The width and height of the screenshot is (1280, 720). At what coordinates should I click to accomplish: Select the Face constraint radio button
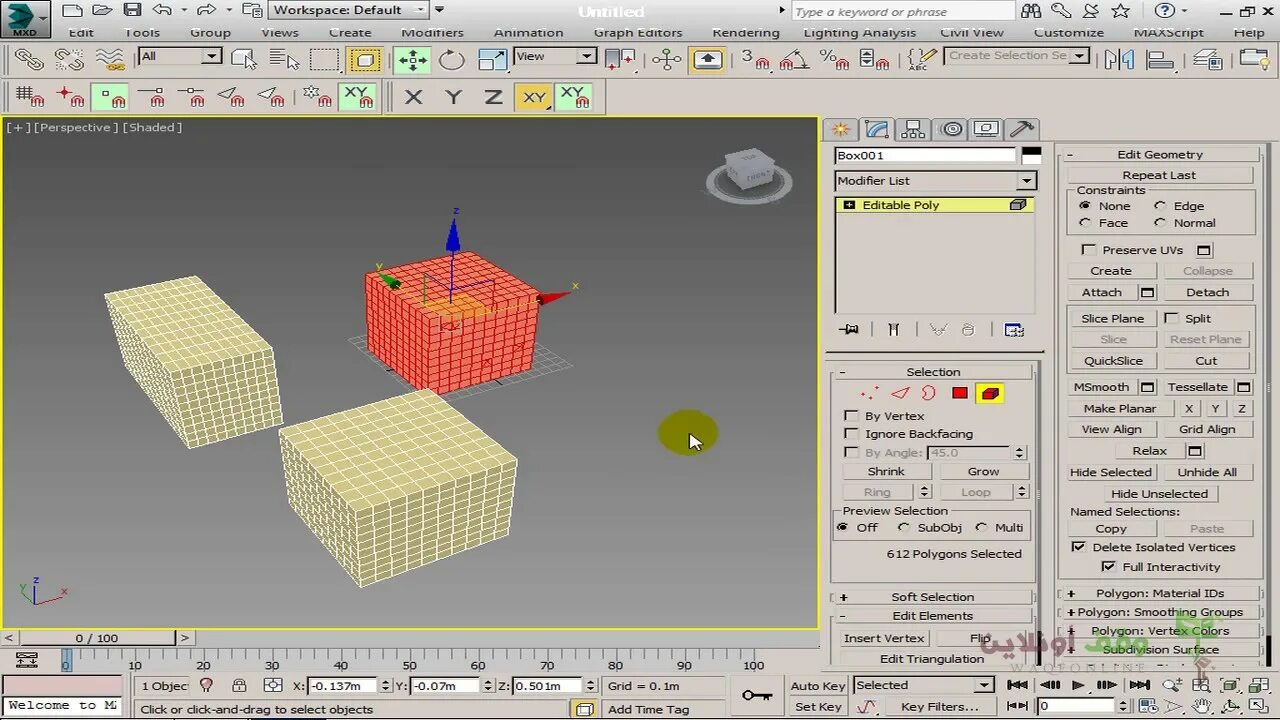point(1085,223)
